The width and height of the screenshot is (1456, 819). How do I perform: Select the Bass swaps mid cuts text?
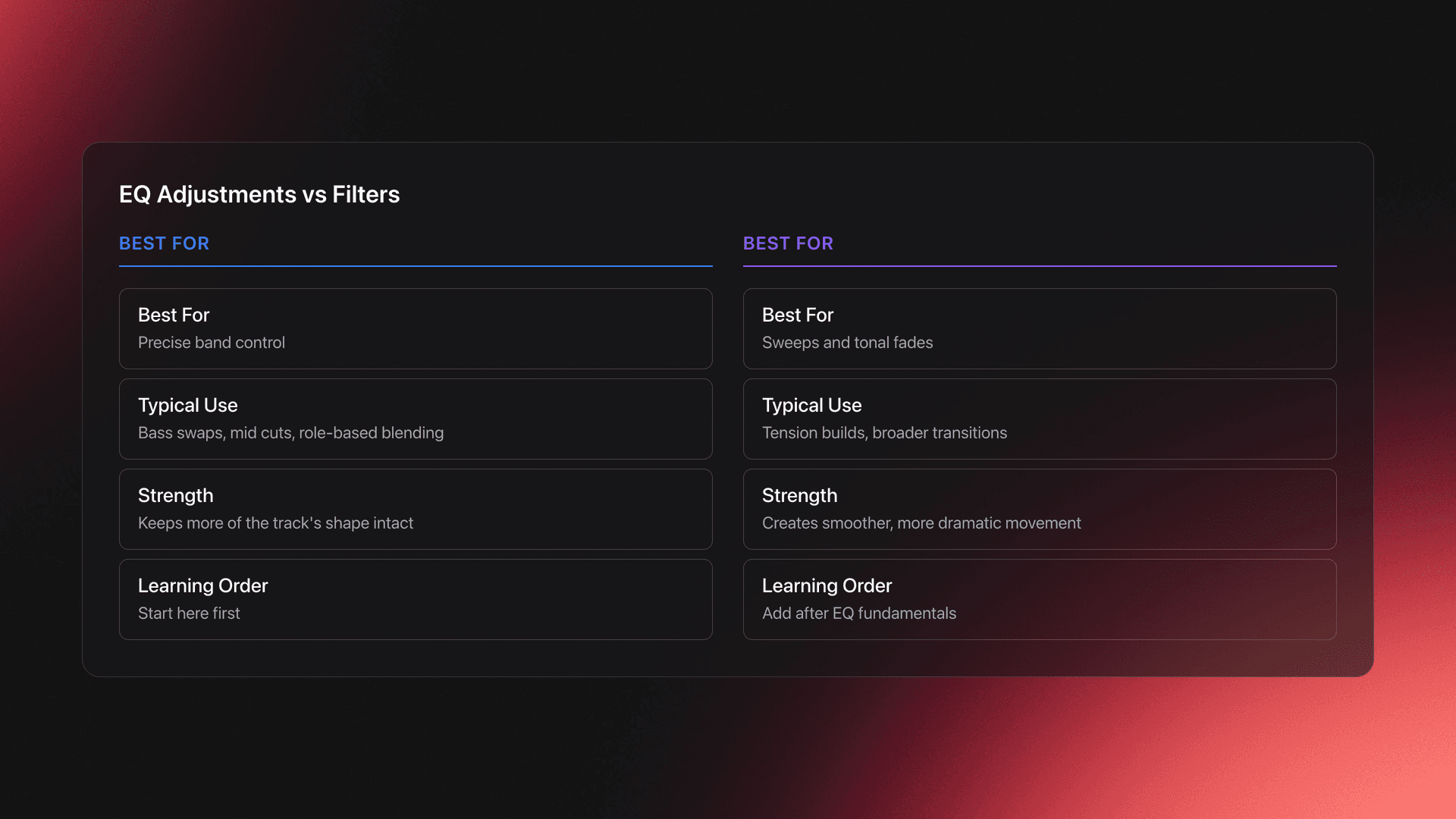[x=290, y=433]
